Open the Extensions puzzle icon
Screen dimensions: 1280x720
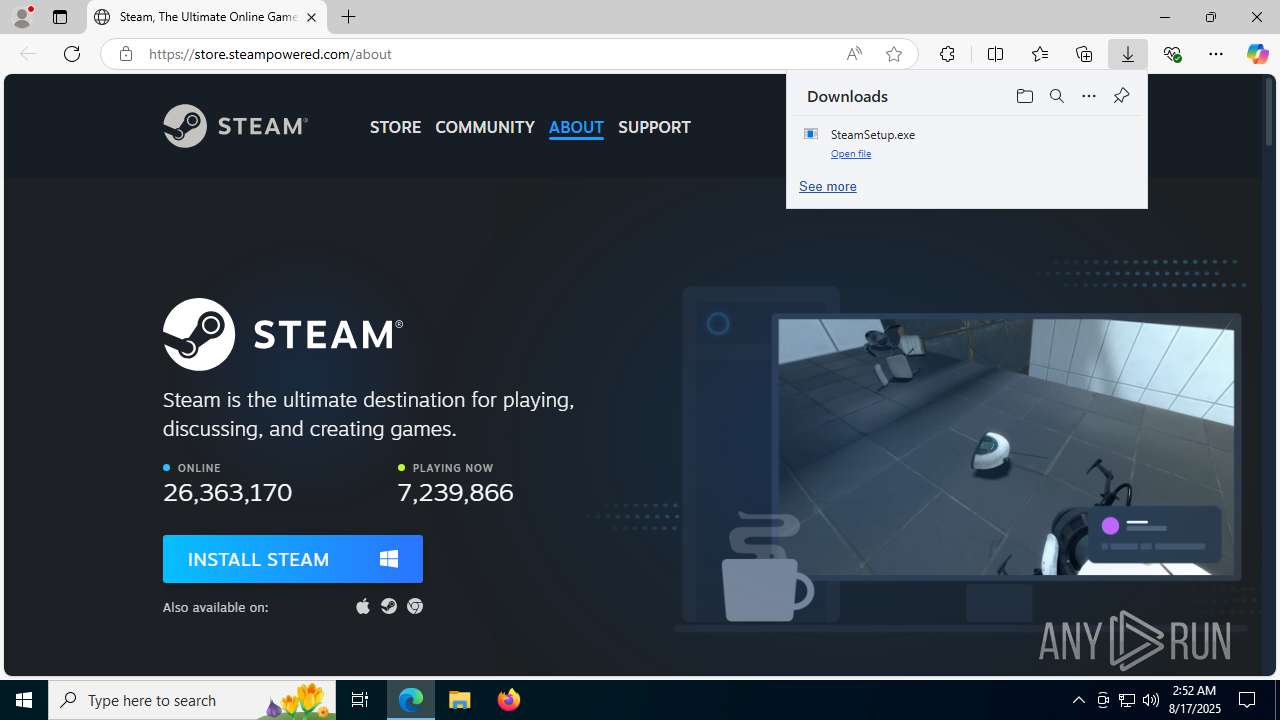coord(947,54)
